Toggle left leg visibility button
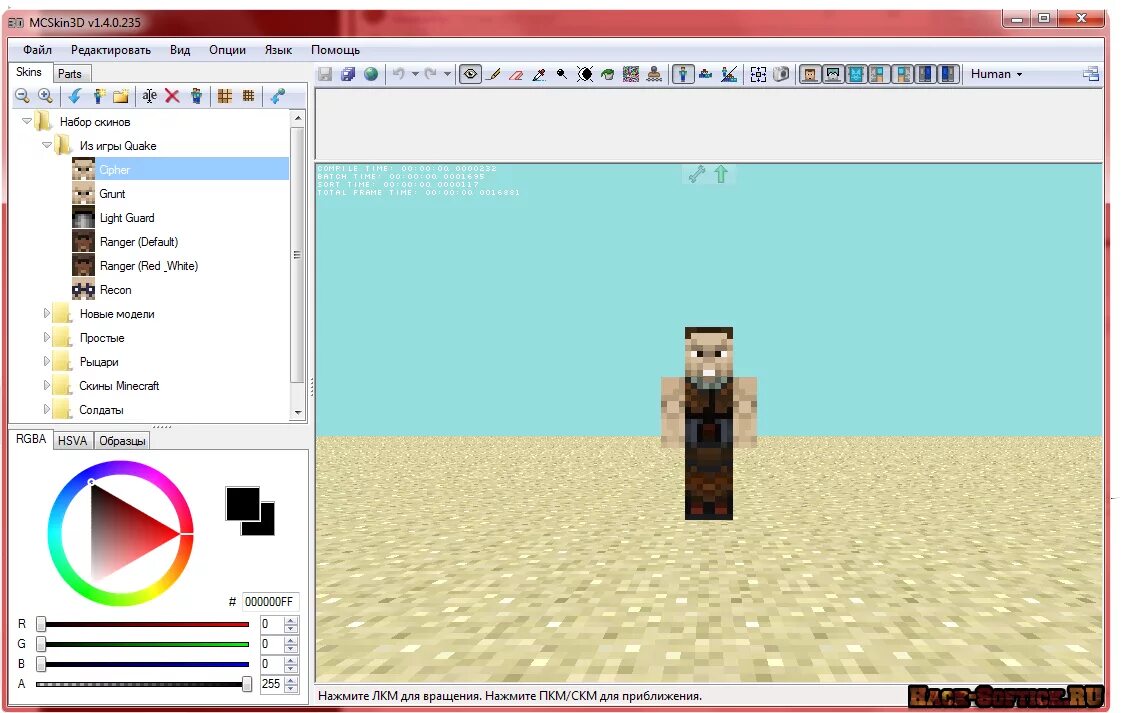The width and height of the screenshot is (1121, 713). coord(926,74)
